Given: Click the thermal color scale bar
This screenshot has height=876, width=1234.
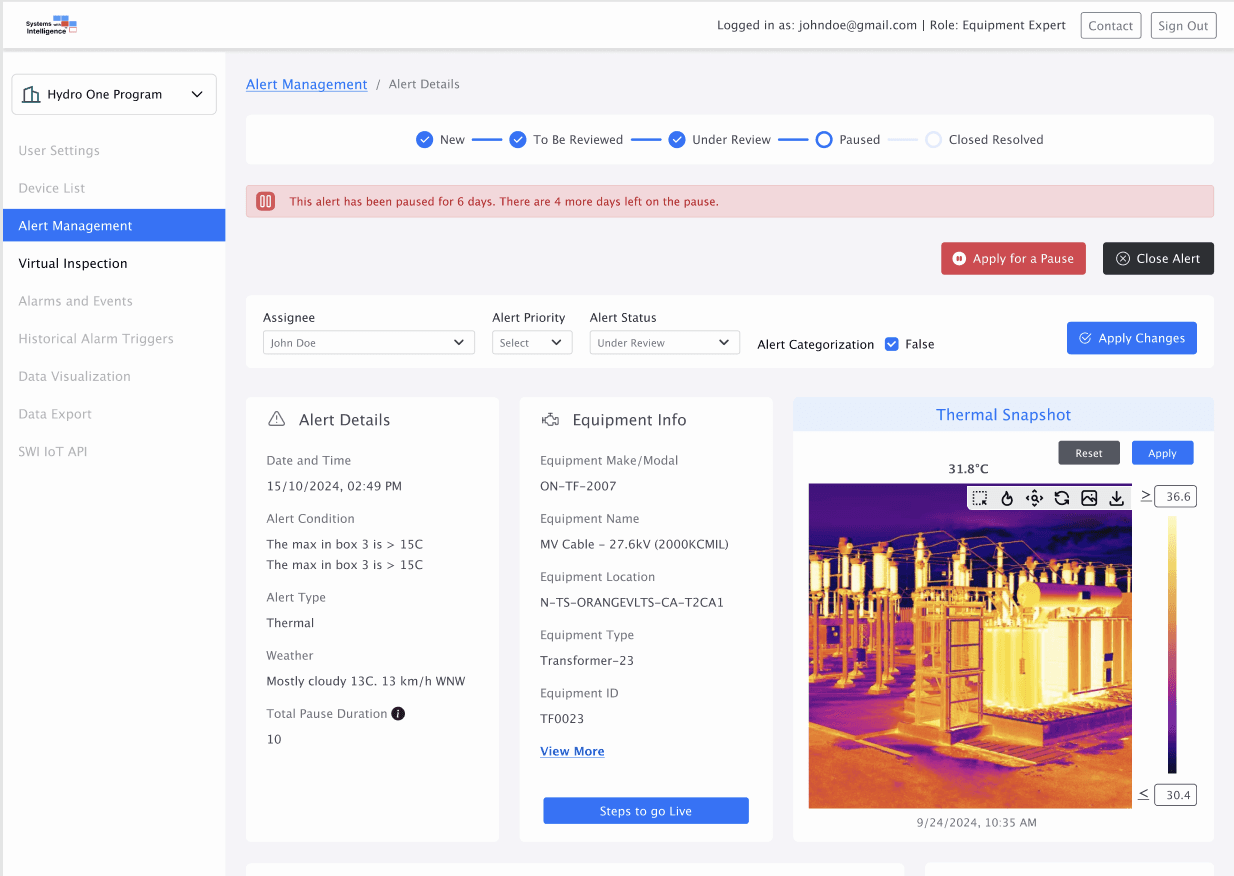Looking at the screenshot, I should (1172, 645).
